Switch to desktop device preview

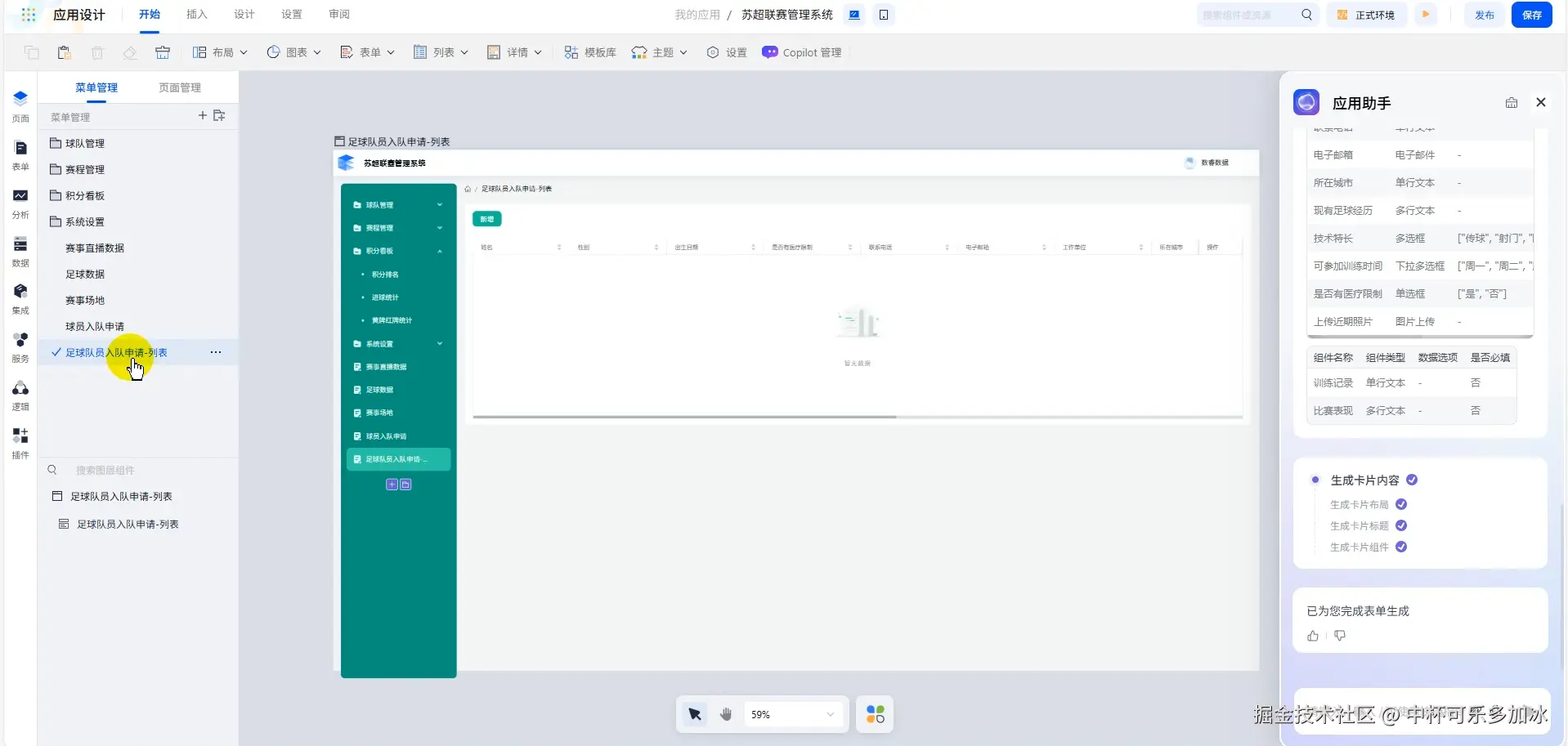tap(854, 15)
